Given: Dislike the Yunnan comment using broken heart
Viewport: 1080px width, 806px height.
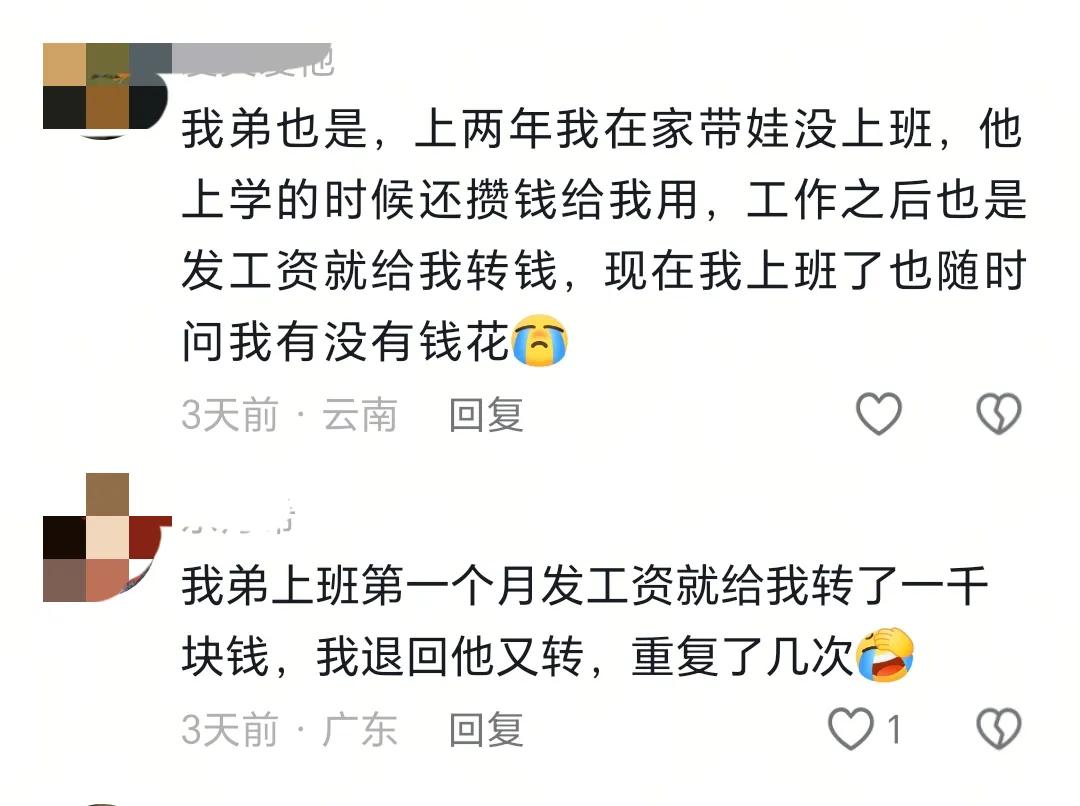Looking at the screenshot, I should (999, 414).
